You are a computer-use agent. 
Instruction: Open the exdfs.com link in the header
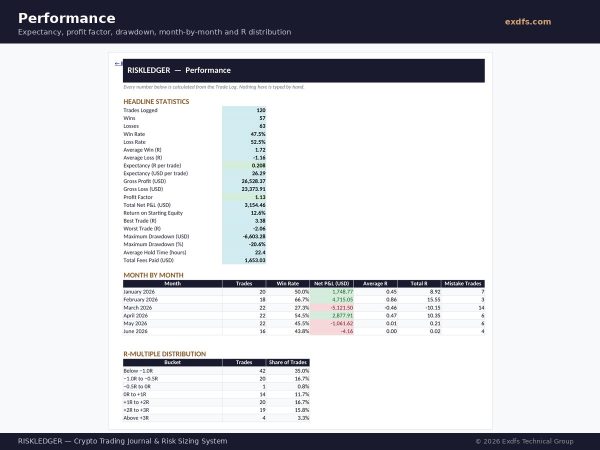pos(528,22)
